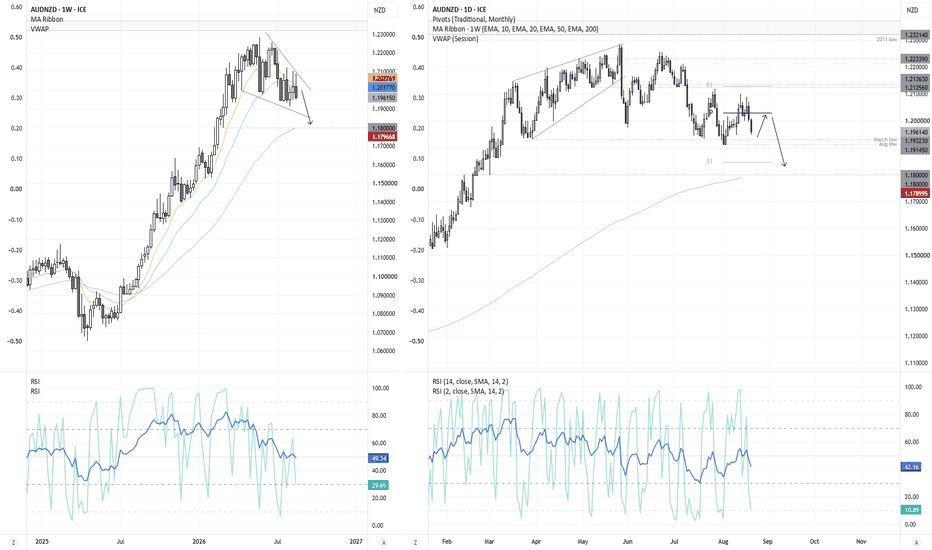Screen dimensions: 932x550
Task: Select the orange 1.202761 price label
Action: [x=383, y=78]
